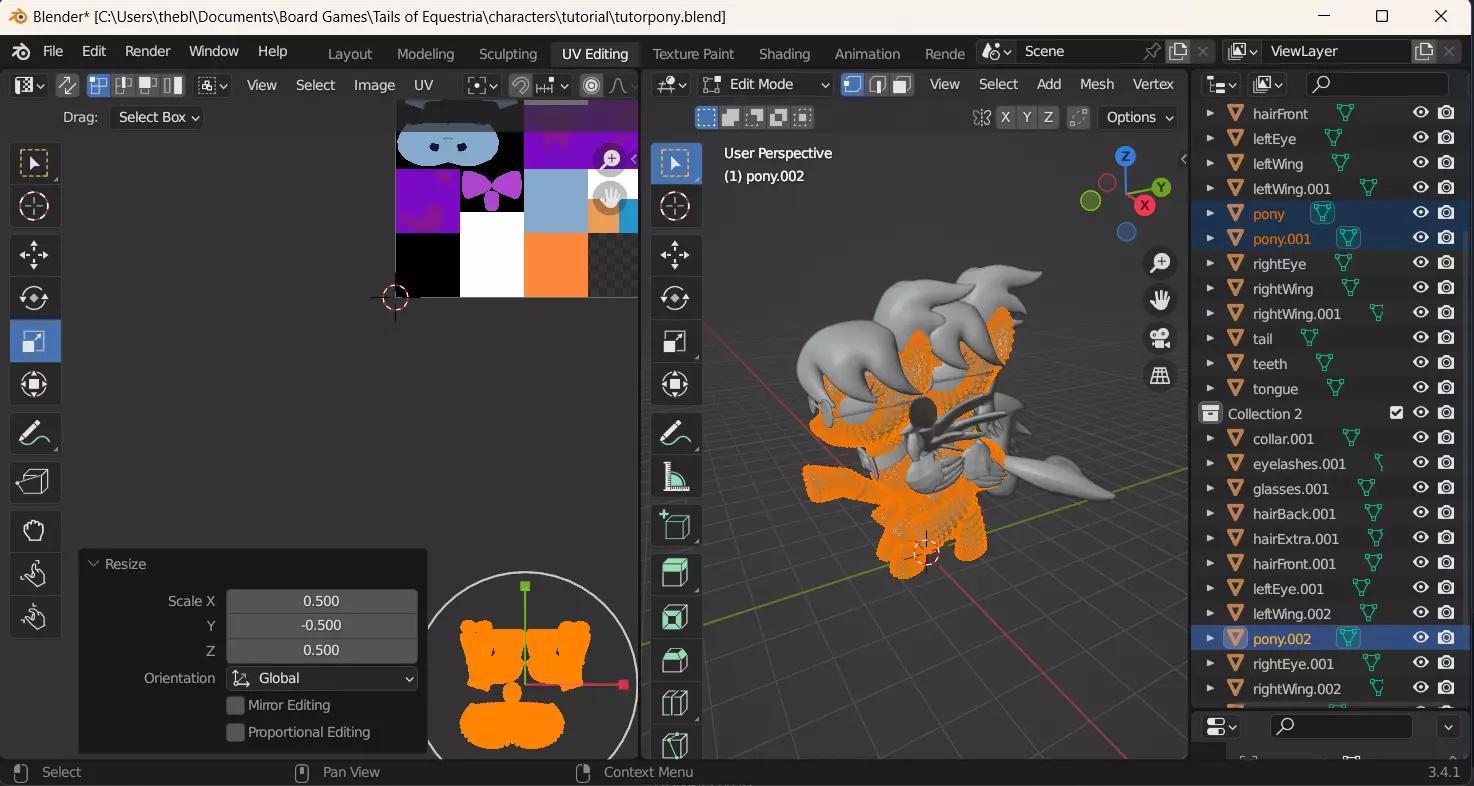Select the Annotate tool in UV editor

(x=34, y=435)
